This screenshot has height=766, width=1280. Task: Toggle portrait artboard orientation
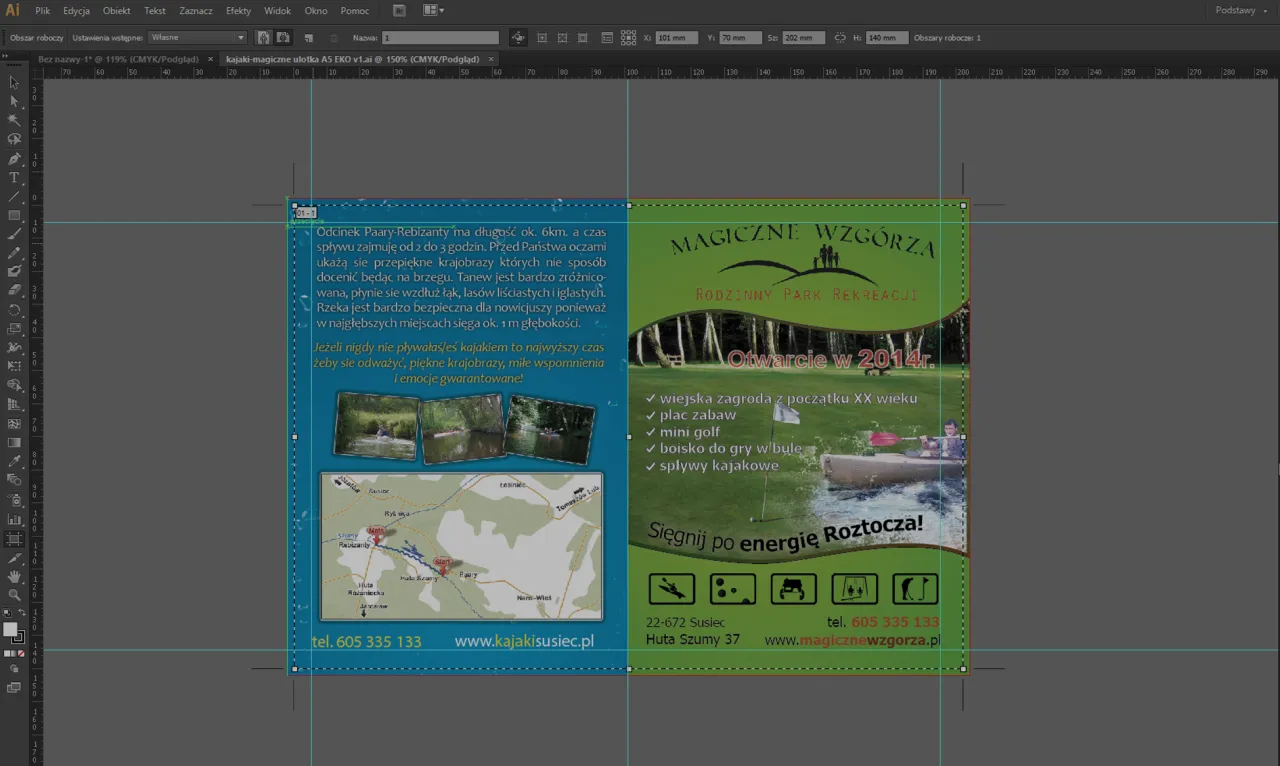[262, 37]
